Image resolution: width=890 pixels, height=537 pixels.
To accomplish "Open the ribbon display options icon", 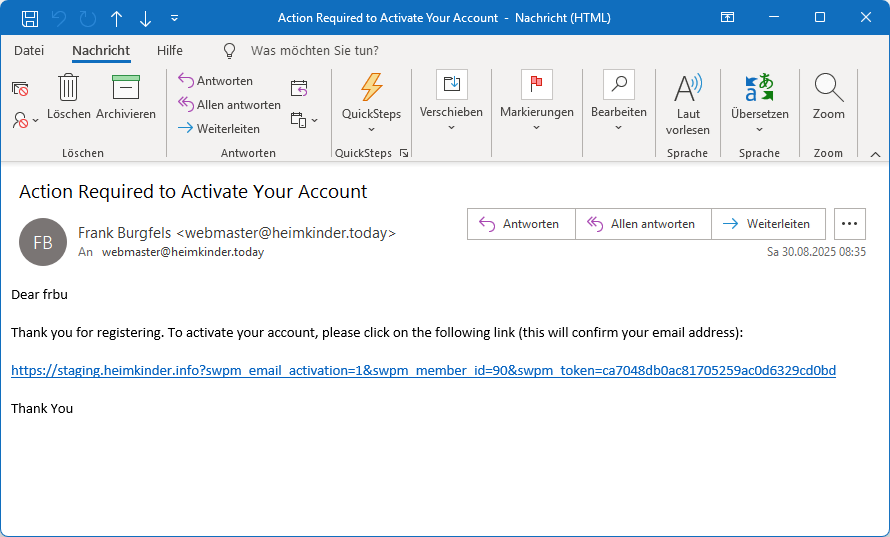I will [727, 18].
